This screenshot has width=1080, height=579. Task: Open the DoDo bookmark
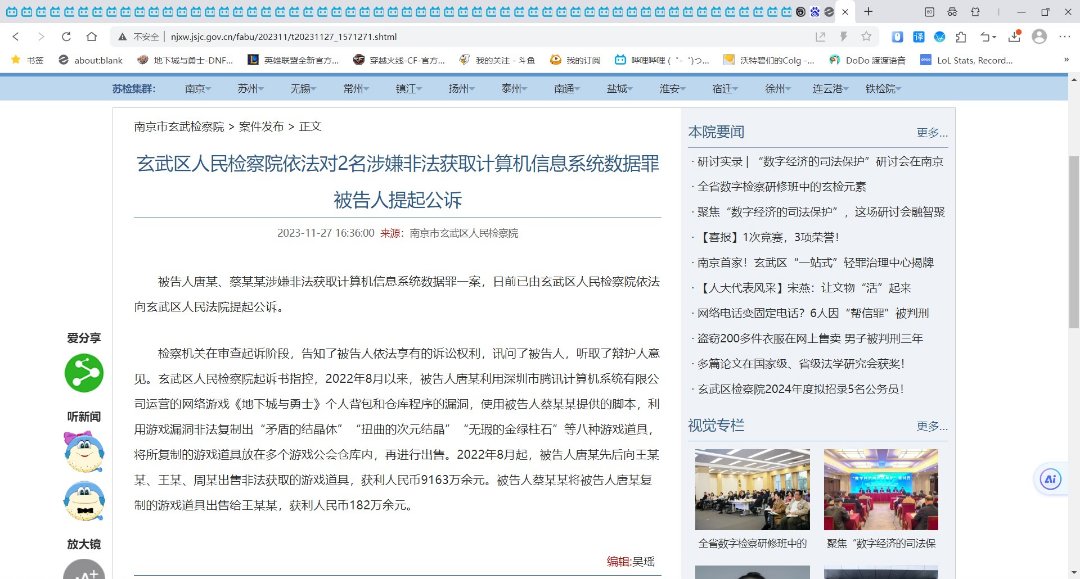(867, 60)
